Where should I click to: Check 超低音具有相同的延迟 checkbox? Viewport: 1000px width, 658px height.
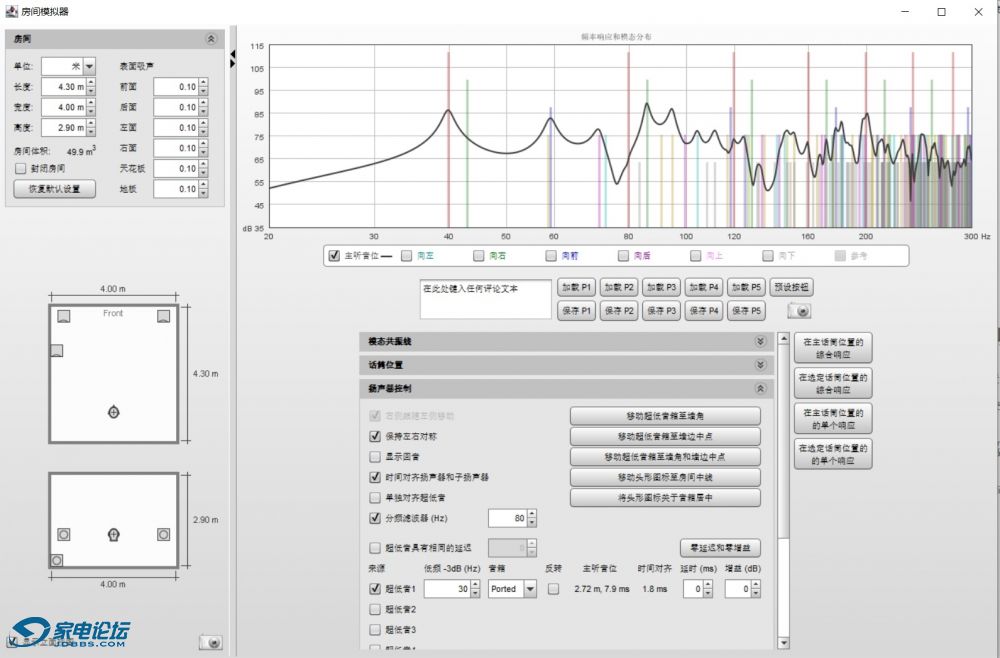(375, 548)
